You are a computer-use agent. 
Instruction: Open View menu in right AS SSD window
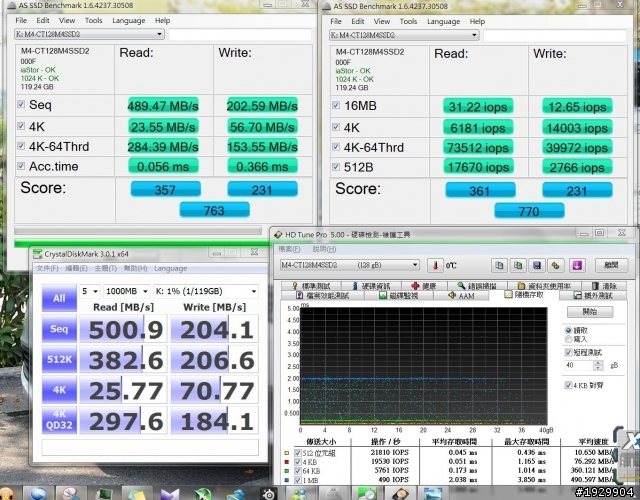[x=382, y=21]
